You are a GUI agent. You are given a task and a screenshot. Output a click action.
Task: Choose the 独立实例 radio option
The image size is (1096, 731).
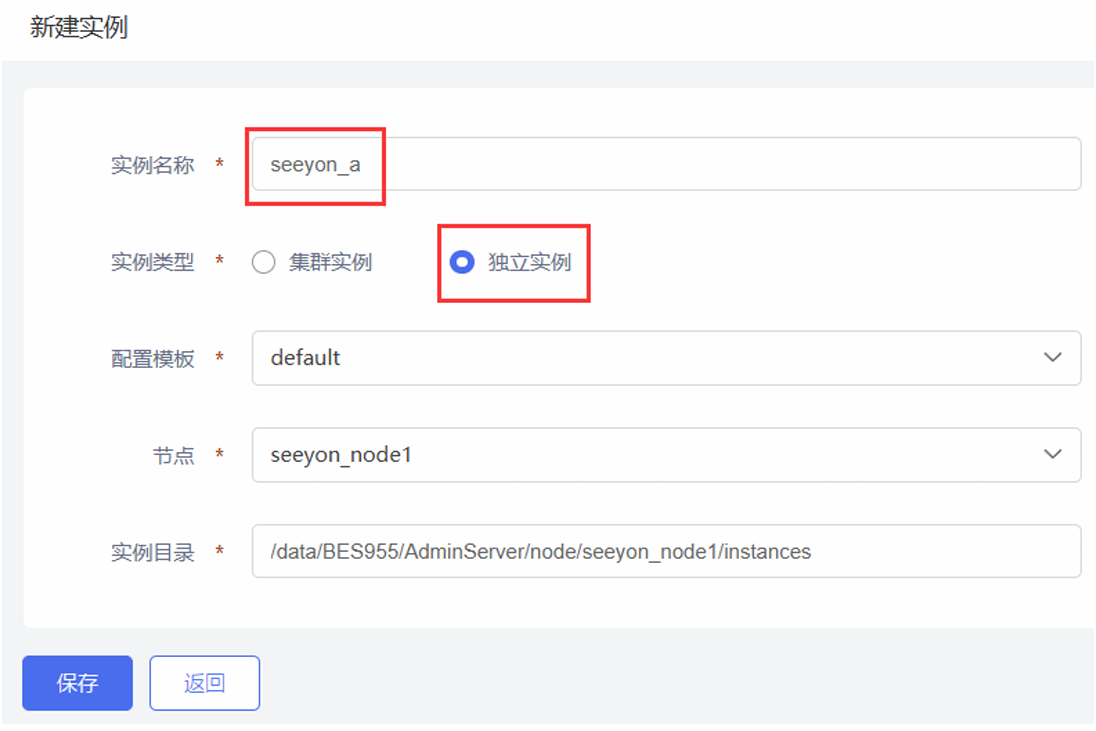point(462,262)
